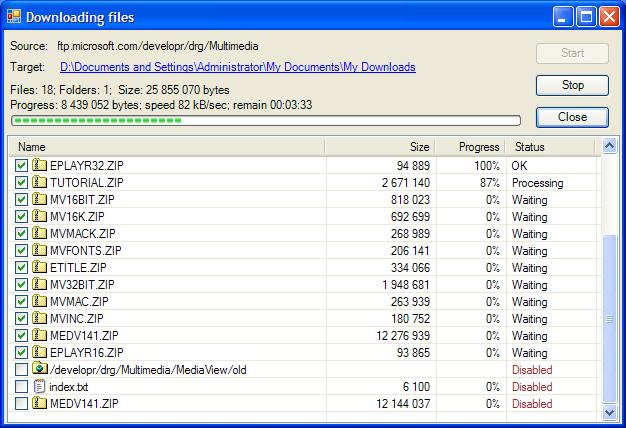Screen dimensions: 626x428
Task: Select the ETITLE.ZIP archive icon
Action: click(x=39, y=267)
